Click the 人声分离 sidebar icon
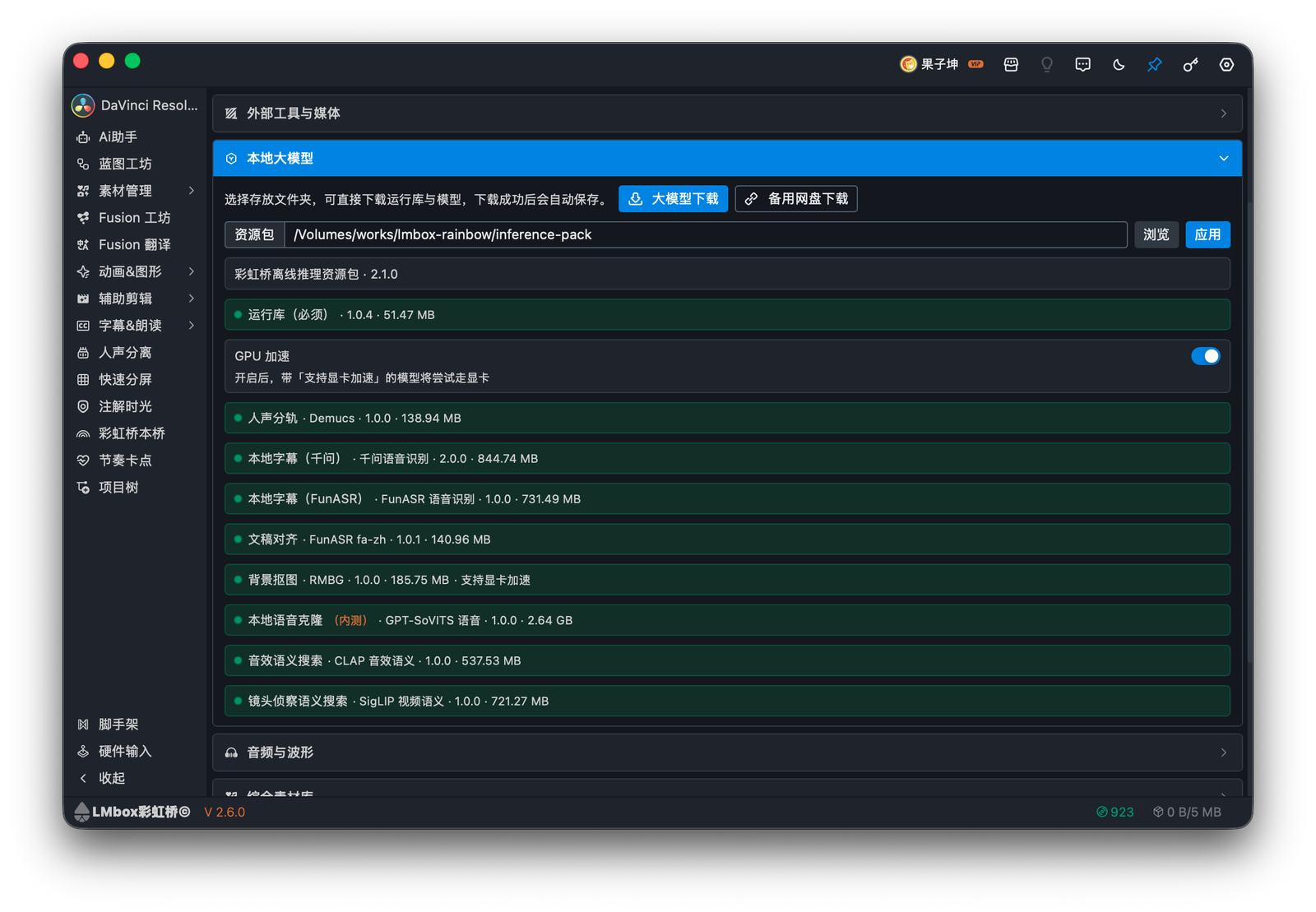Viewport: 1316px width, 912px height. coord(83,353)
